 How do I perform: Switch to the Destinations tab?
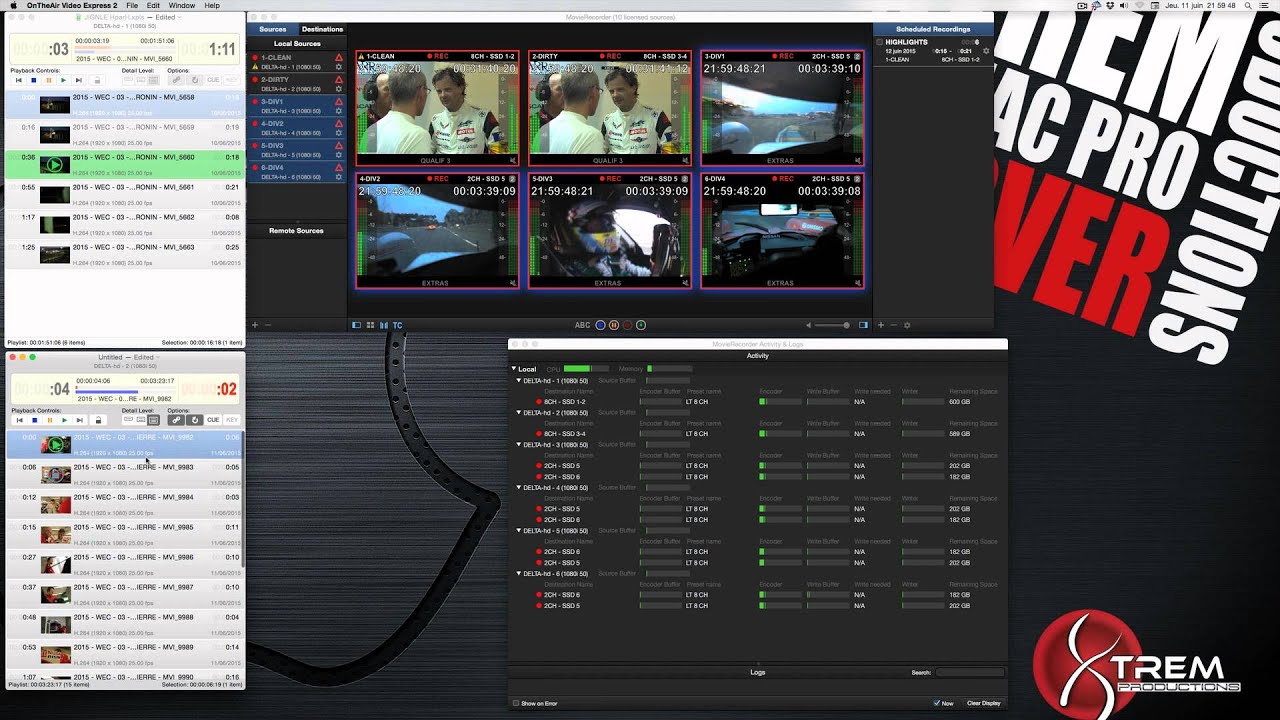322,29
